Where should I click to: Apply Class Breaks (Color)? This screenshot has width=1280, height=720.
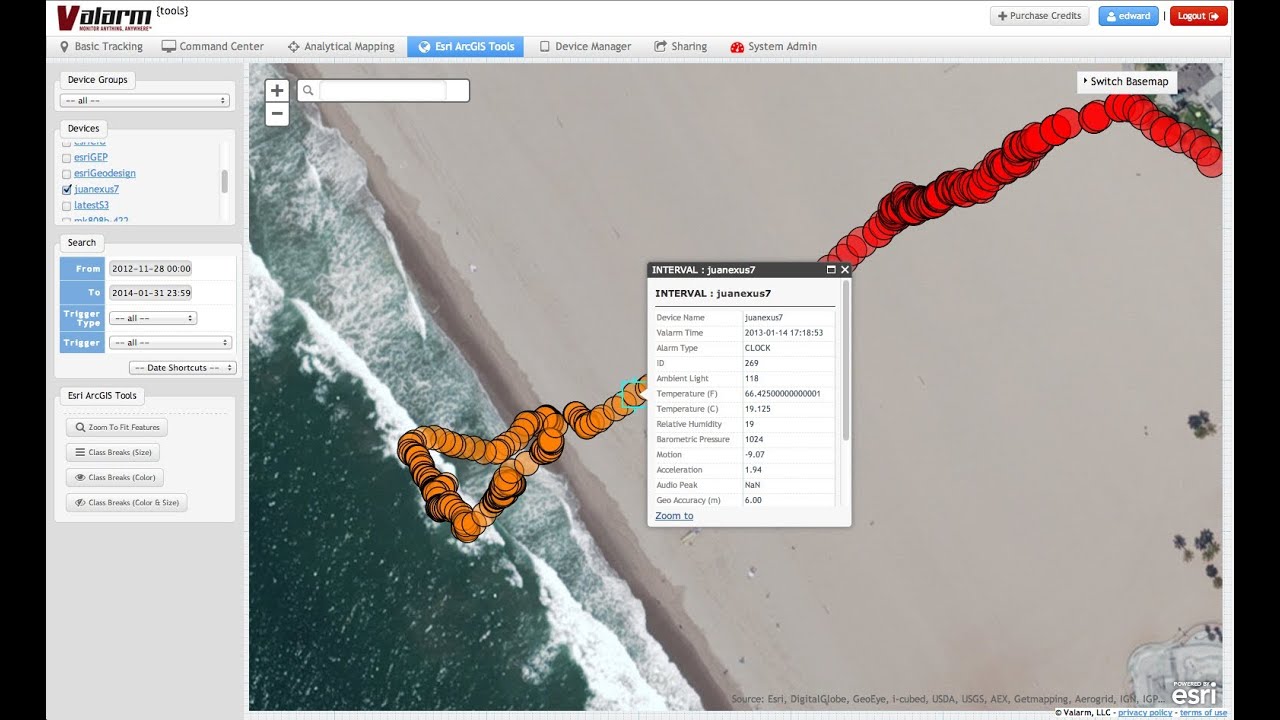(x=115, y=477)
